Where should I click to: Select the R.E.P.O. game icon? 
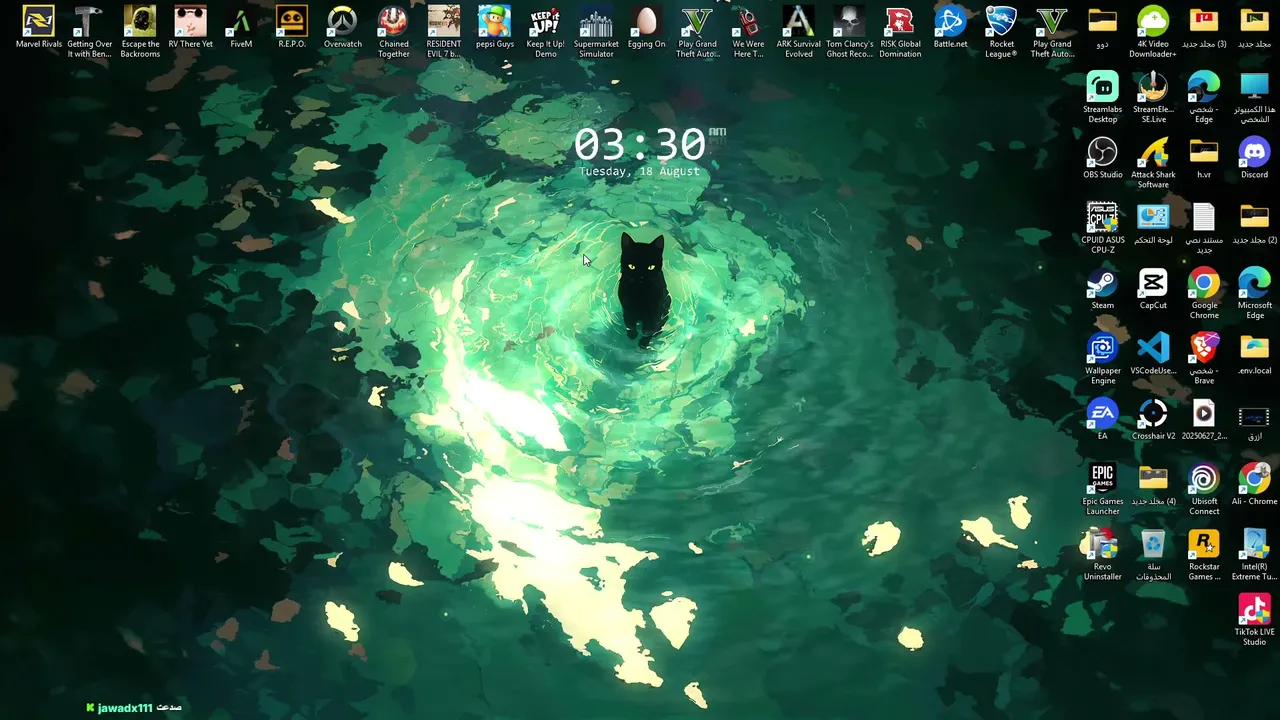[292, 28]
